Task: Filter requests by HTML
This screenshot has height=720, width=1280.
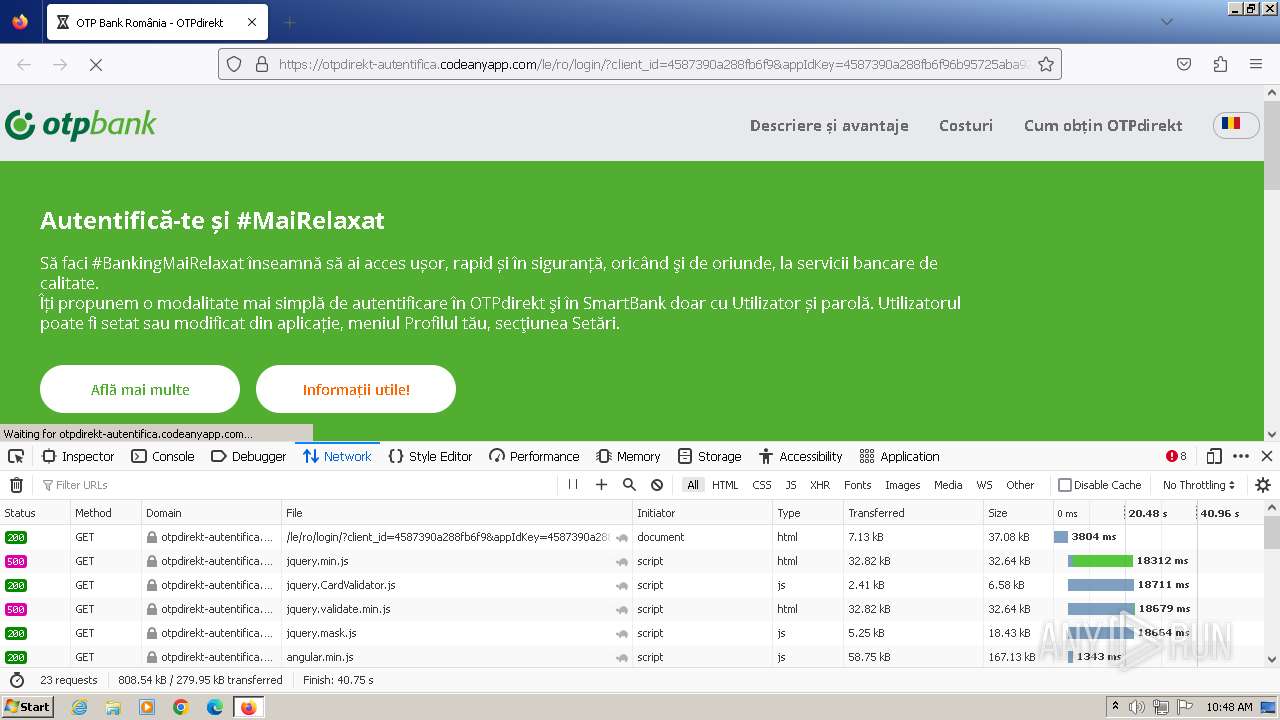Action: coord(725,485)
